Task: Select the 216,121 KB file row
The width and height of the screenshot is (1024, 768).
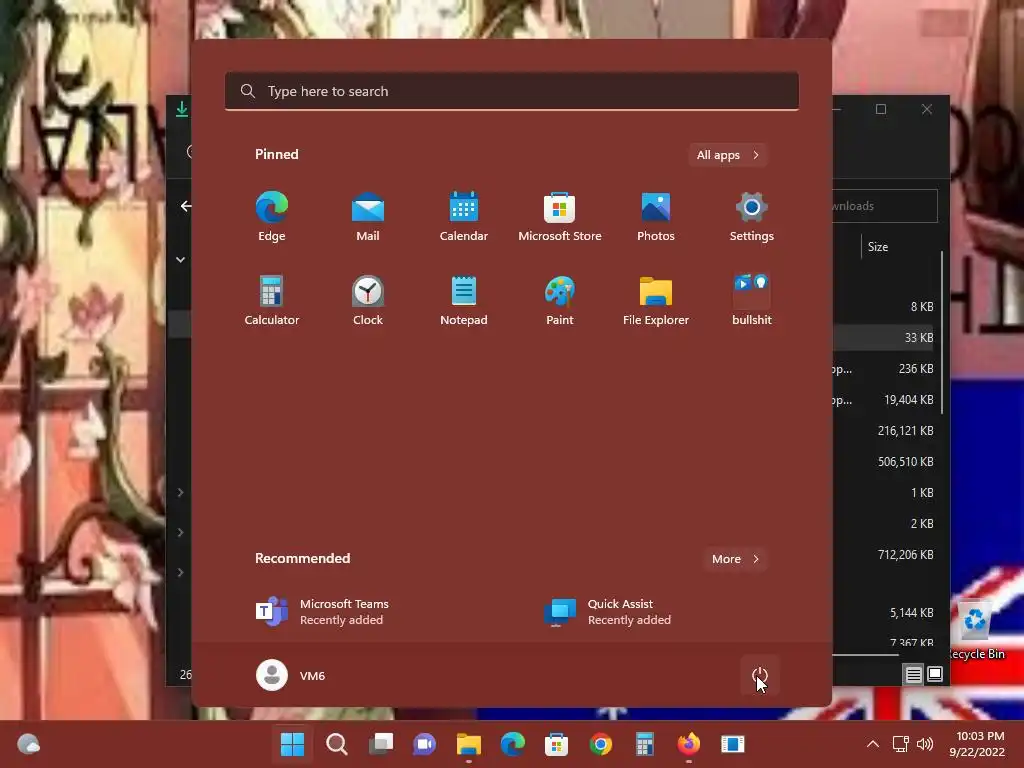Action: click(x=883, y=430)
